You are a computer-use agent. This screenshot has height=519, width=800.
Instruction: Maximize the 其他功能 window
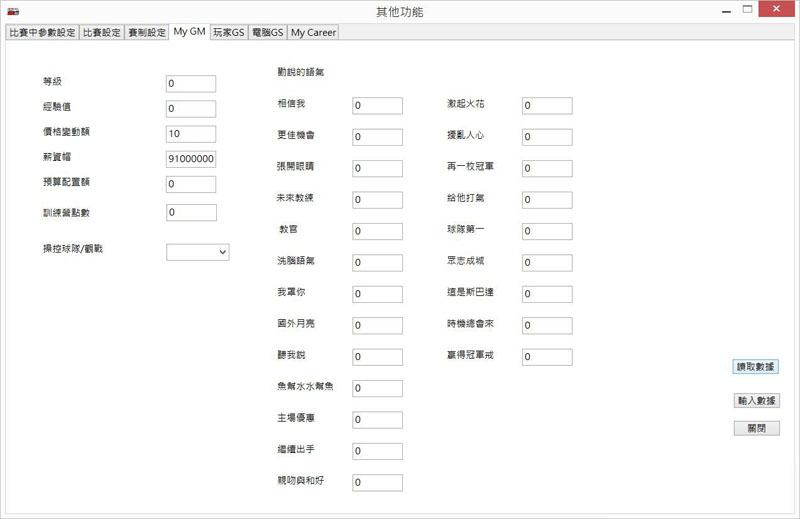[747, 10]
